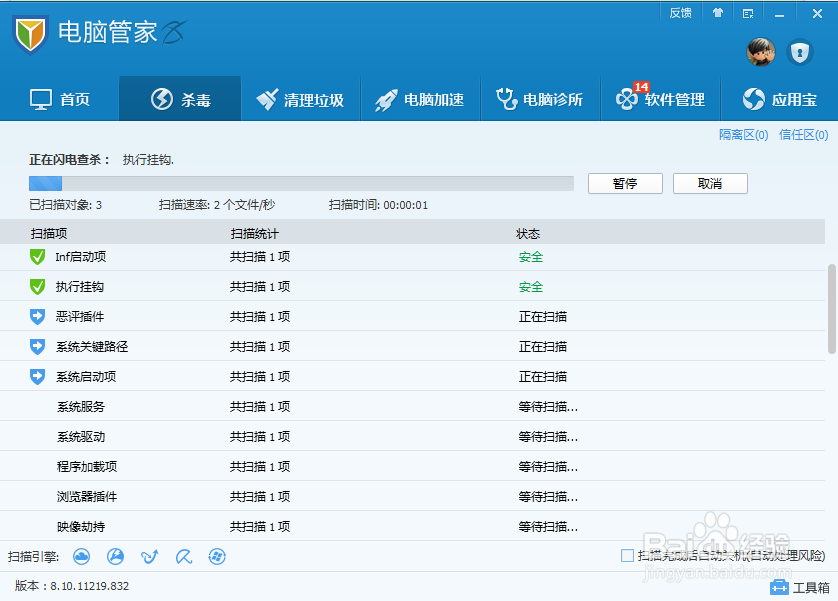
Task: Click the lightning-globe scan engine icon
Action: tap(115, 557)
